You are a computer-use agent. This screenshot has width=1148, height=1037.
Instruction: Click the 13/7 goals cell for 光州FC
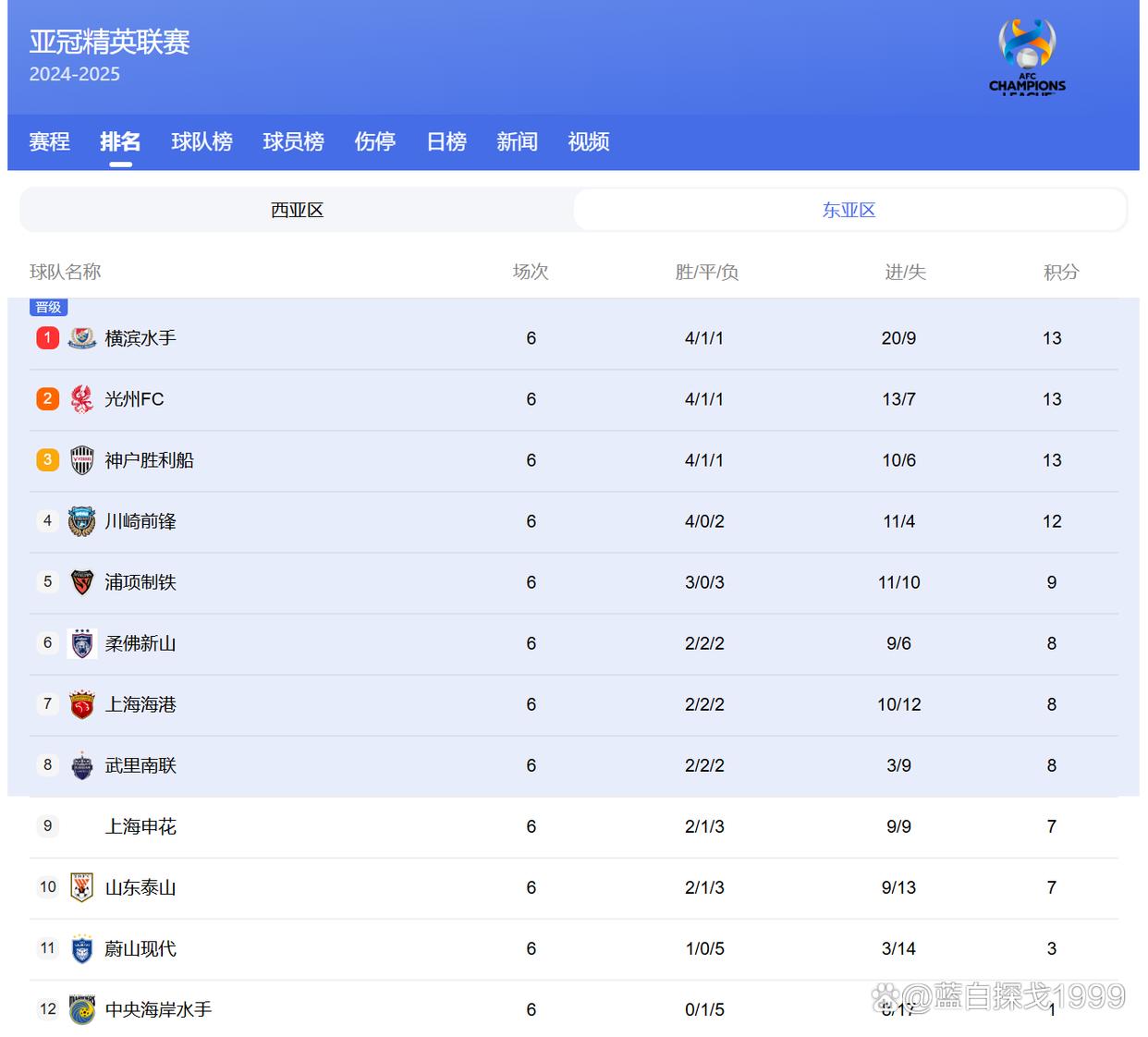pyautogui.click(x=898, y=399)
